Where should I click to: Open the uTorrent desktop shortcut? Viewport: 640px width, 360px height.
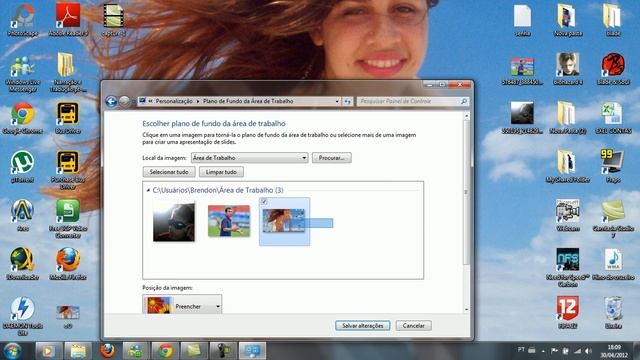23,167
